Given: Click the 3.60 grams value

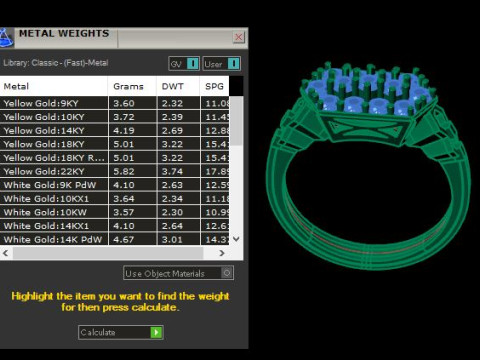Looking at the screenshot, I should point(124,103).
